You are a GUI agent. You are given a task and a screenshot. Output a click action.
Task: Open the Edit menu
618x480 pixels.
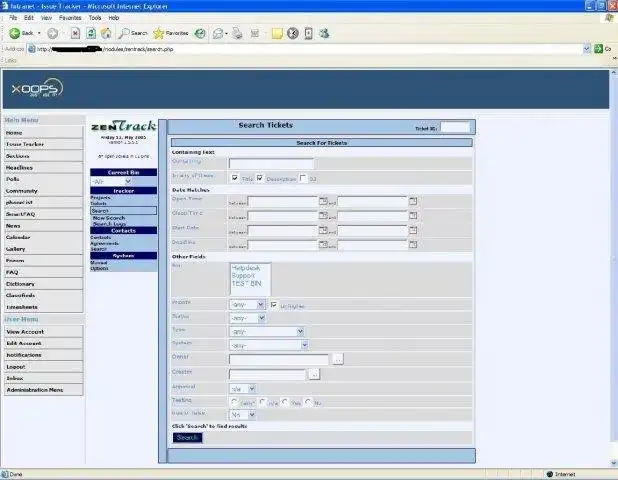29,18
